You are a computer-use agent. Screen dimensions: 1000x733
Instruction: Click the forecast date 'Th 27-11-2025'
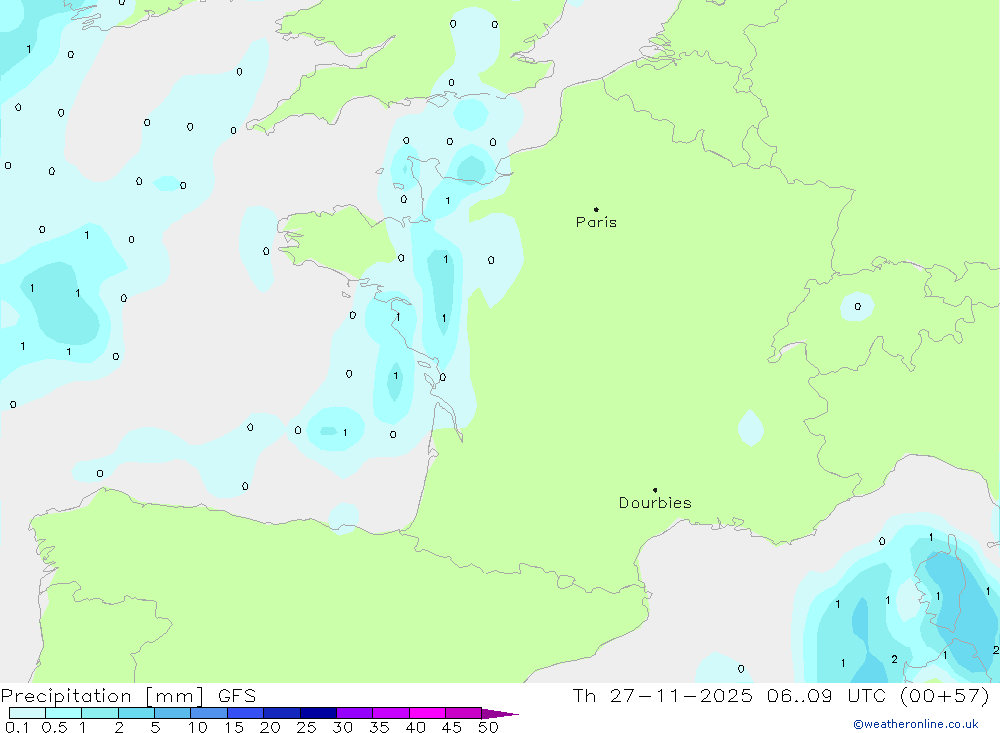click(662, 695)
